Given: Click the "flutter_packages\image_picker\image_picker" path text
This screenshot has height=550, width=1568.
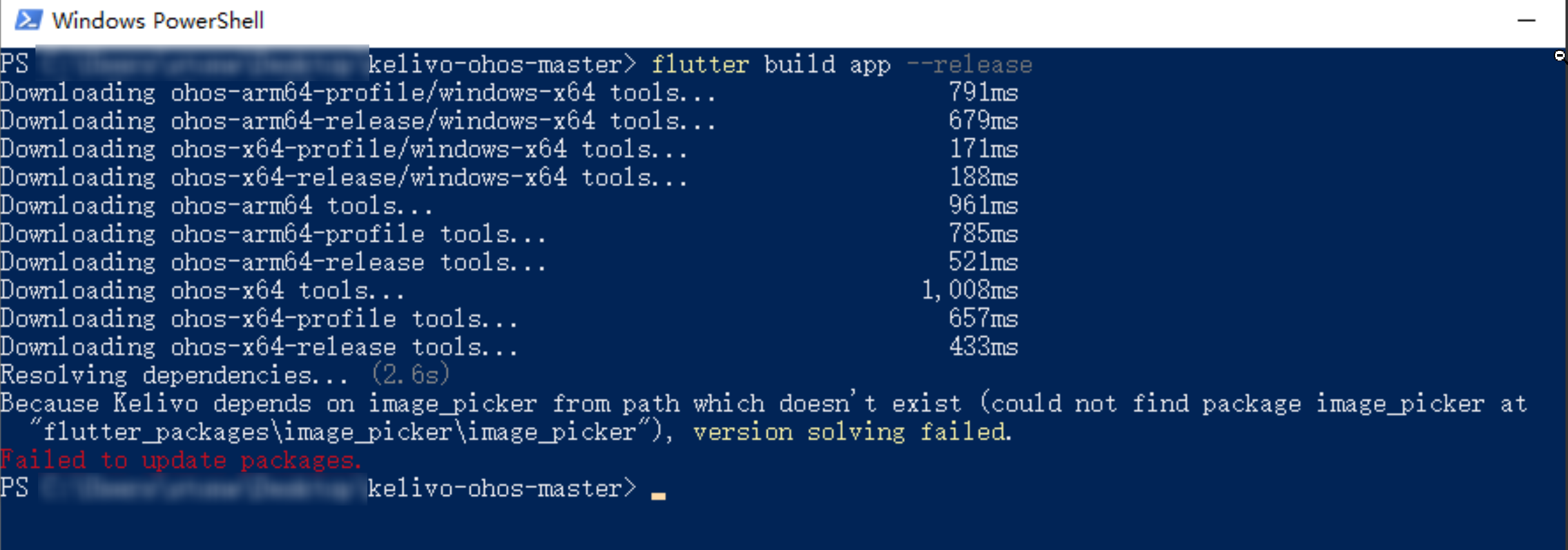Looking at the screenshot, I should (x=340, y=432).
